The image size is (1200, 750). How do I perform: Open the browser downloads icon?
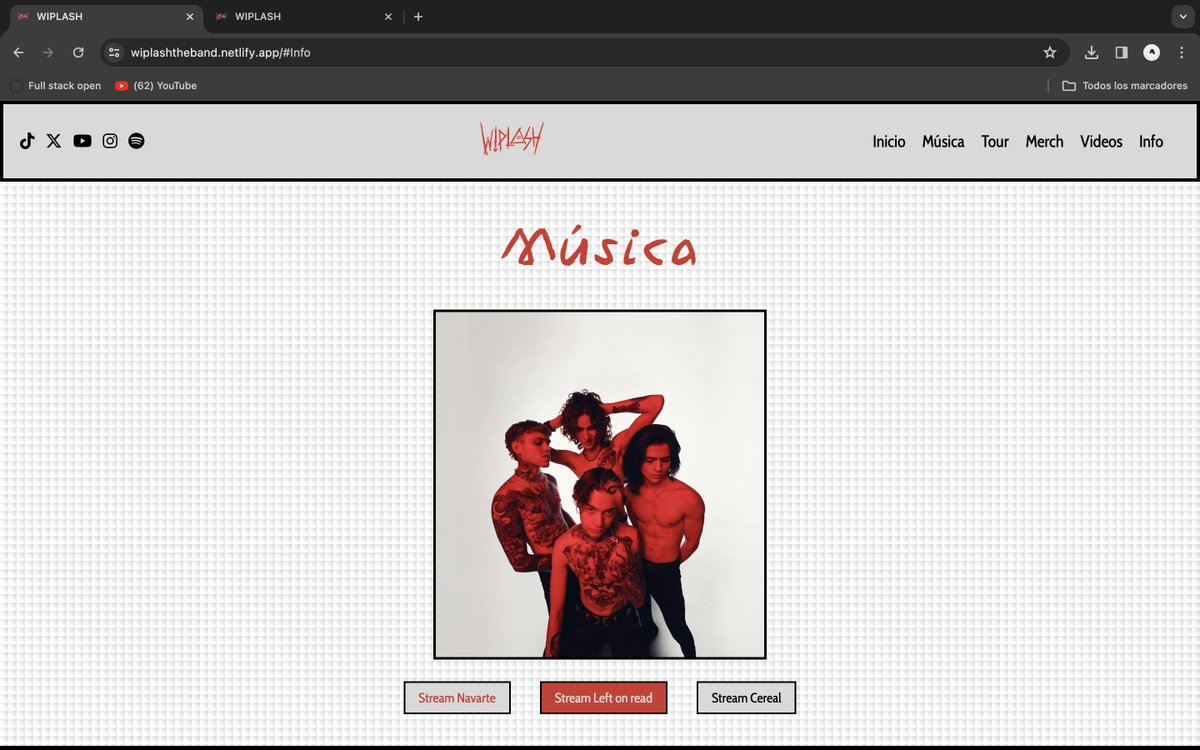tap(1092, 52)
